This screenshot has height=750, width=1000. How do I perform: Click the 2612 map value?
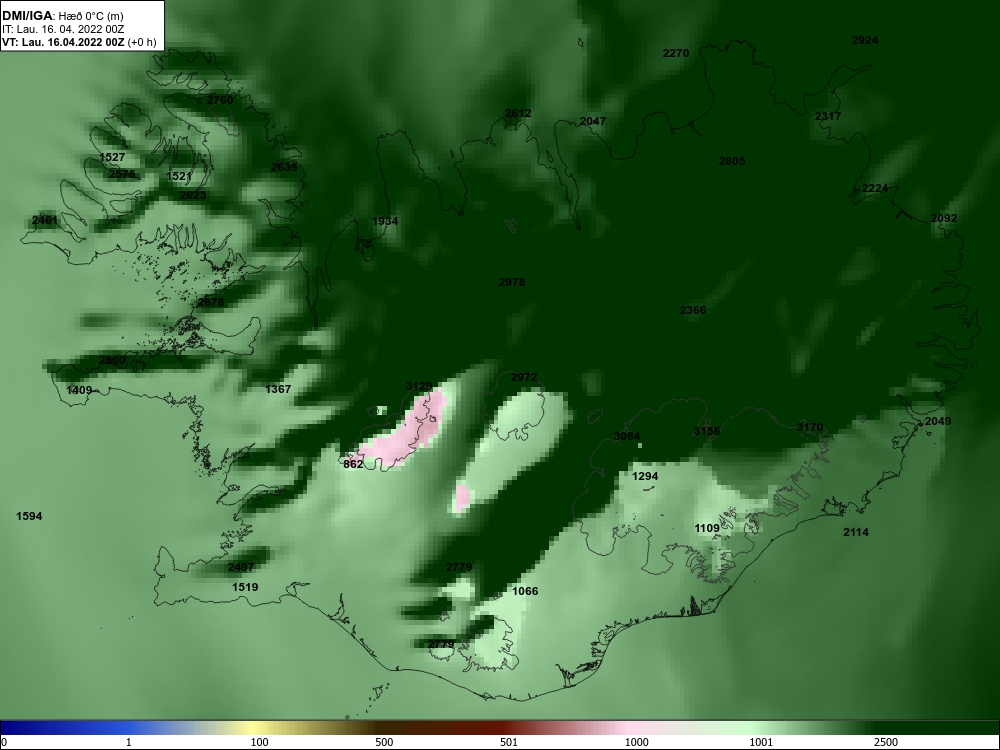(x=518, y=114)
